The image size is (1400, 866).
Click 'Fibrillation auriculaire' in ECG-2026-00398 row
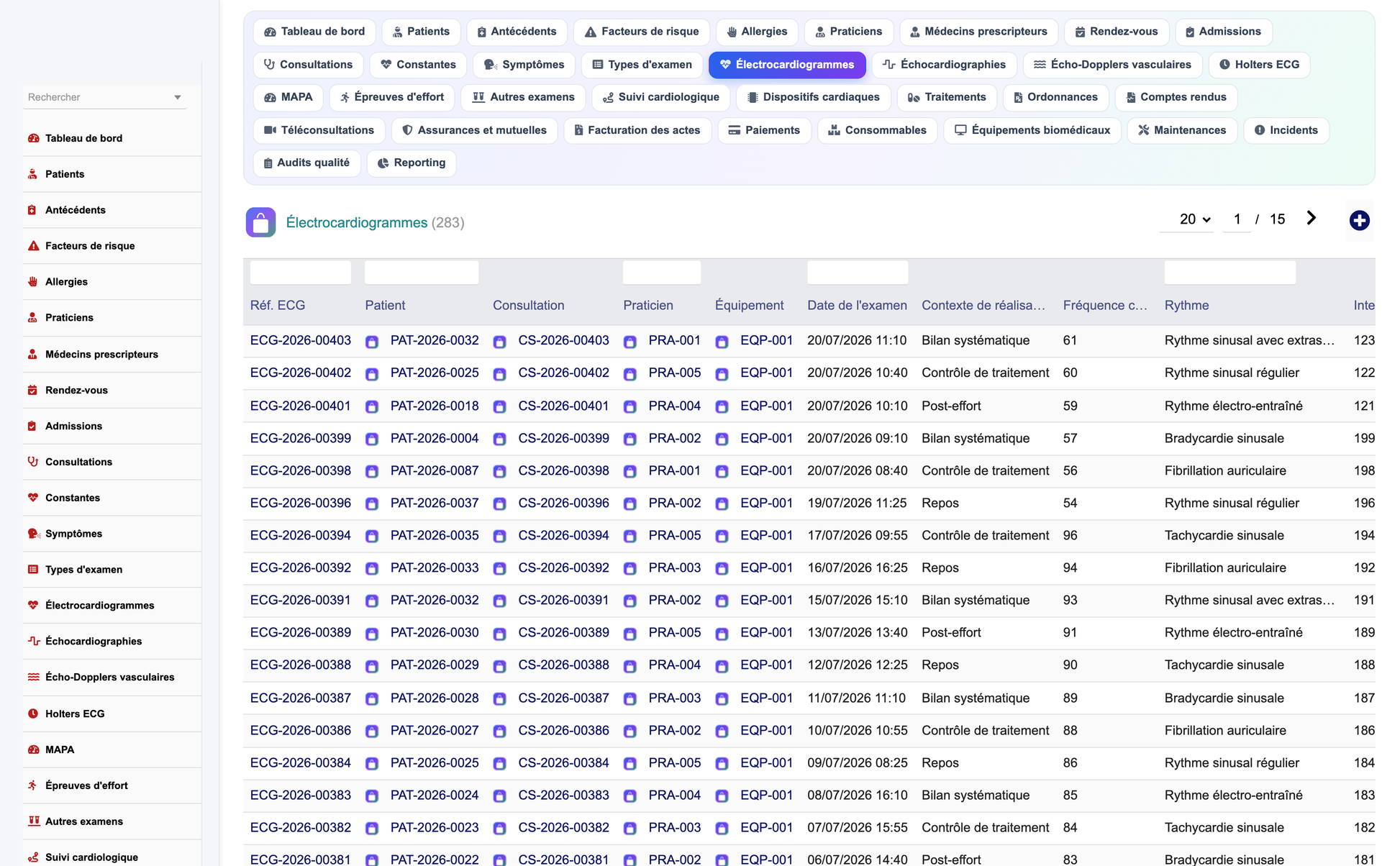1225,470
